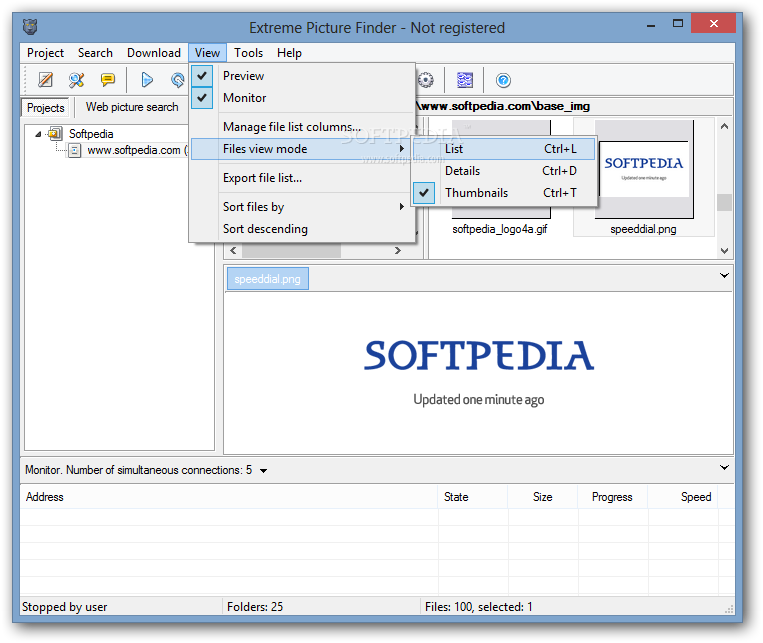Choose Manage file list columns

[302, 127]
